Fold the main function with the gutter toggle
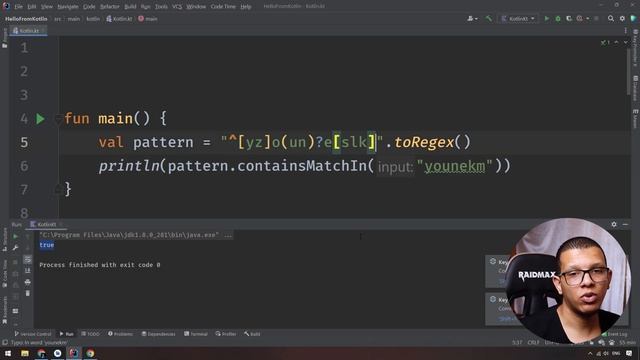640x360 pixels. click(58, 119)
